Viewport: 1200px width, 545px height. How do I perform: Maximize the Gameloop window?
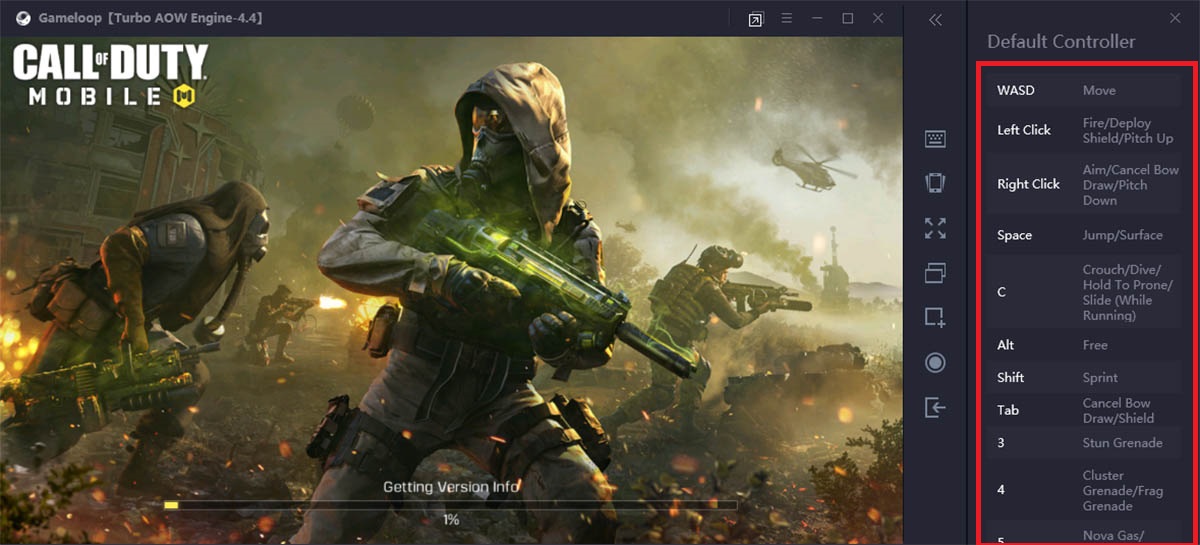[848, 18]
